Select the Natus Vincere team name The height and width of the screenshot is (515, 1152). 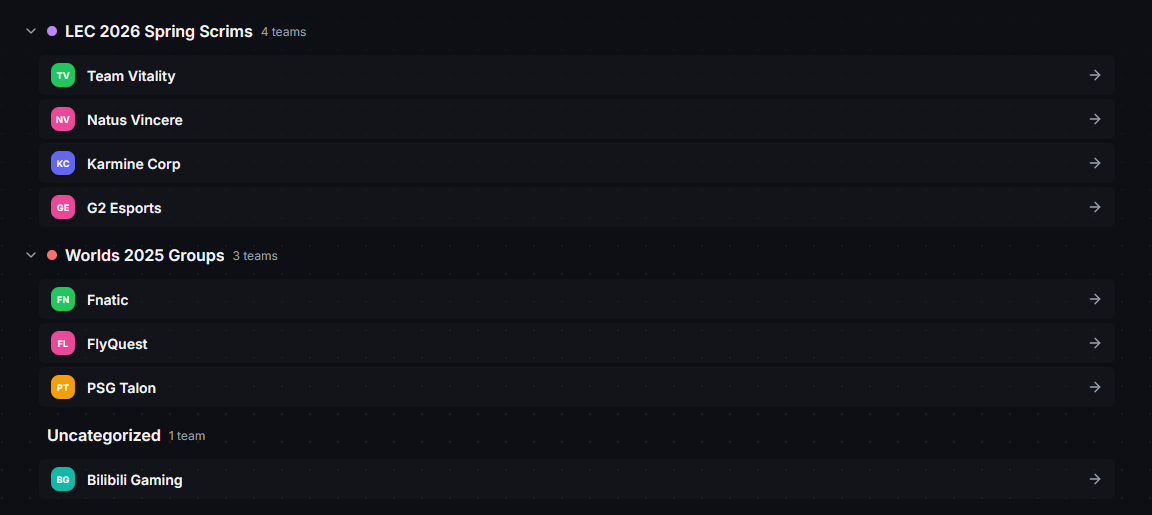click(x=134, y=120)
